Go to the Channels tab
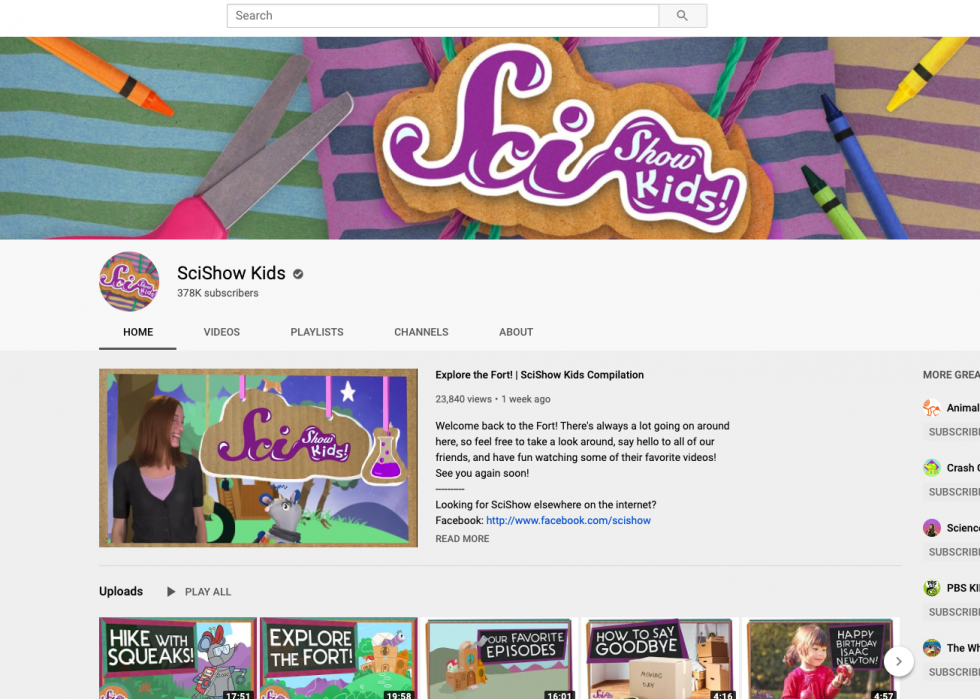Screen dimensions: 980x699 421,332
